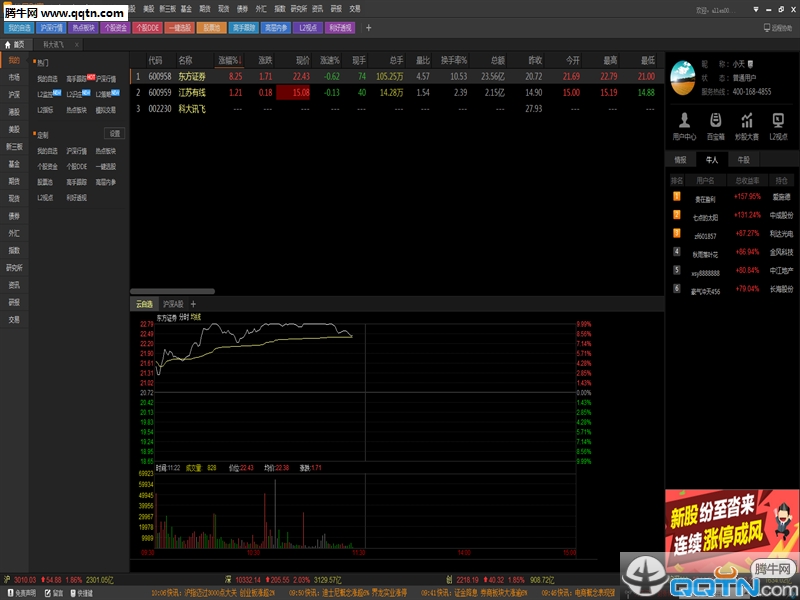Click the 一键选股 toolbar button
Viewport: 800px width, 600px height.
180,28
